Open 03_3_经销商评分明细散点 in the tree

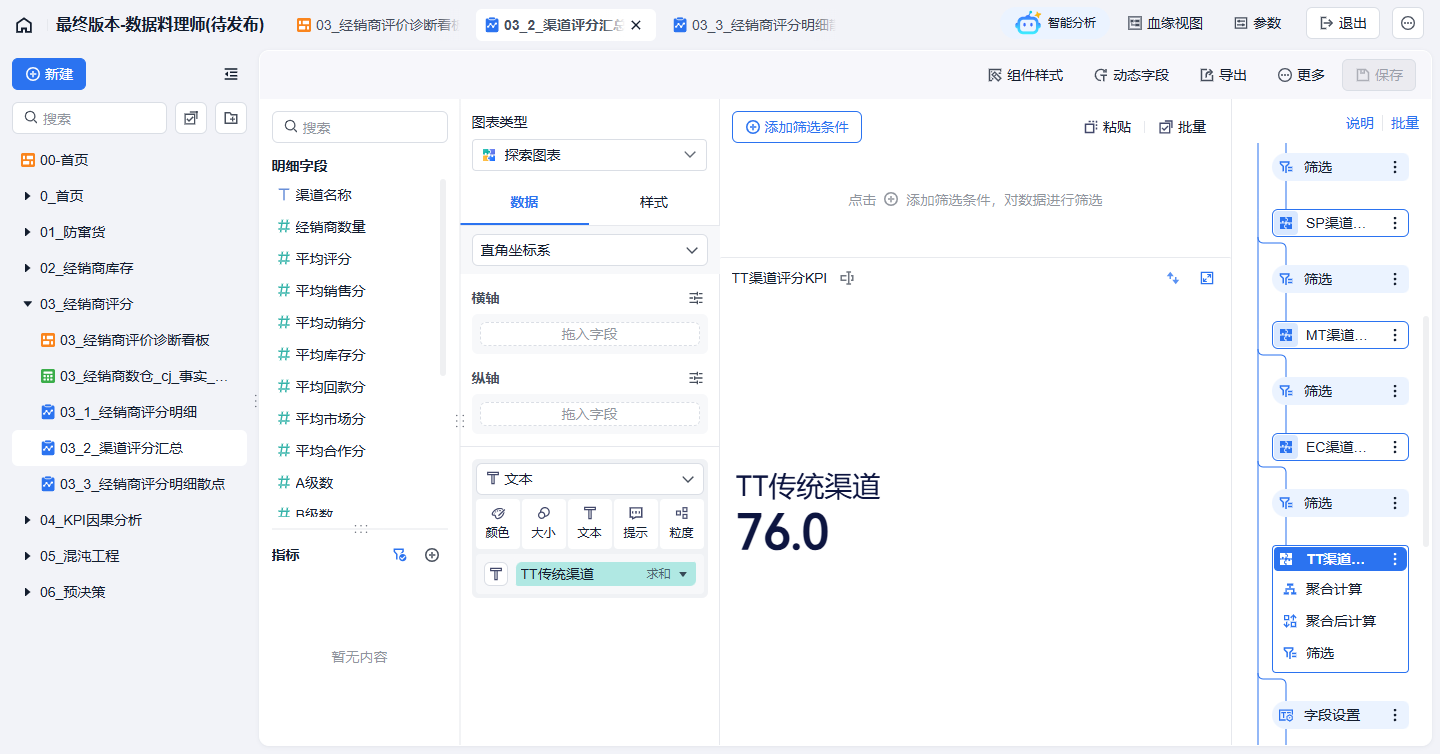coord(129,484)
